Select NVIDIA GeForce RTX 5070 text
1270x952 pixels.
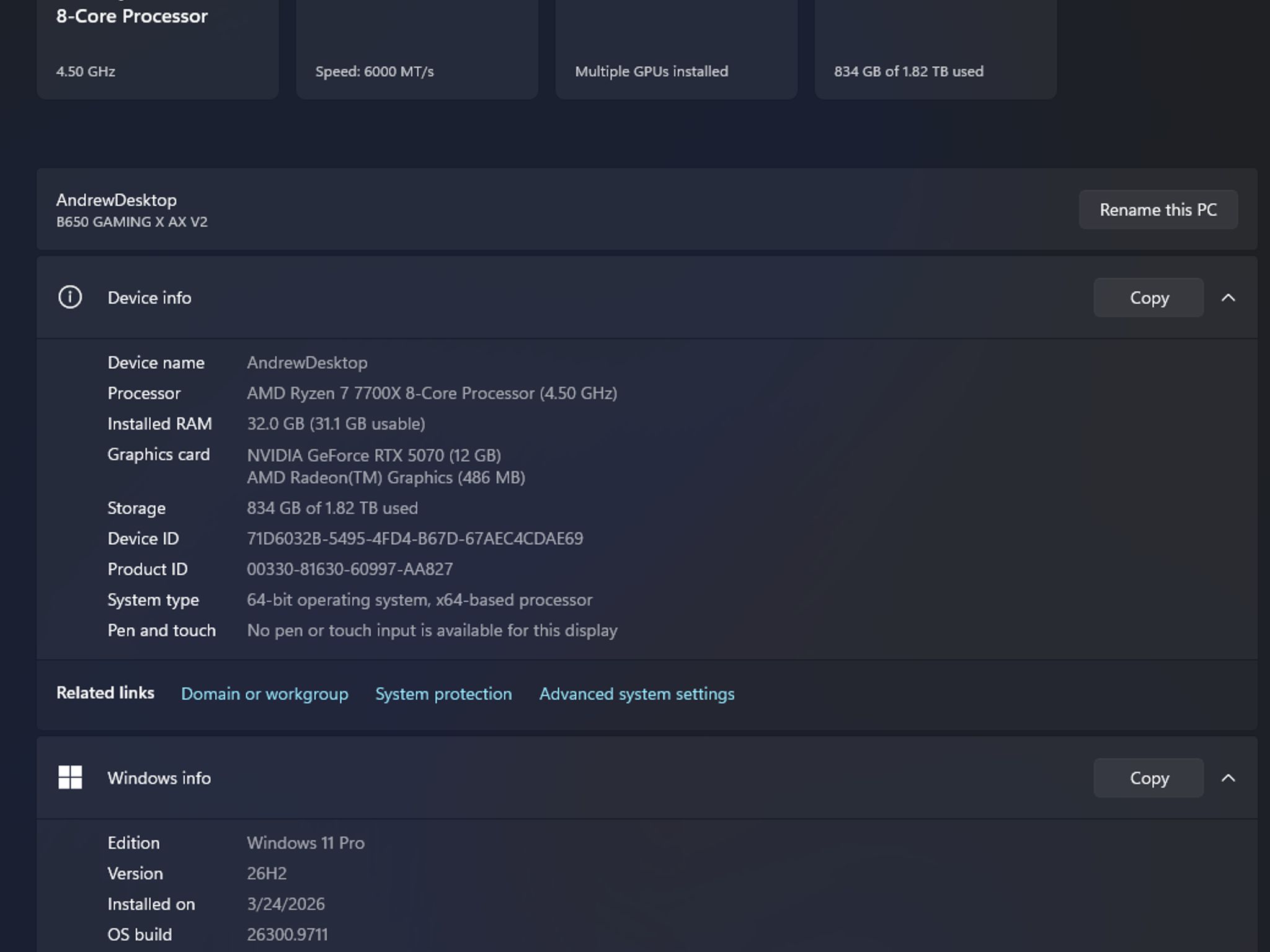[x=374, y=456]
